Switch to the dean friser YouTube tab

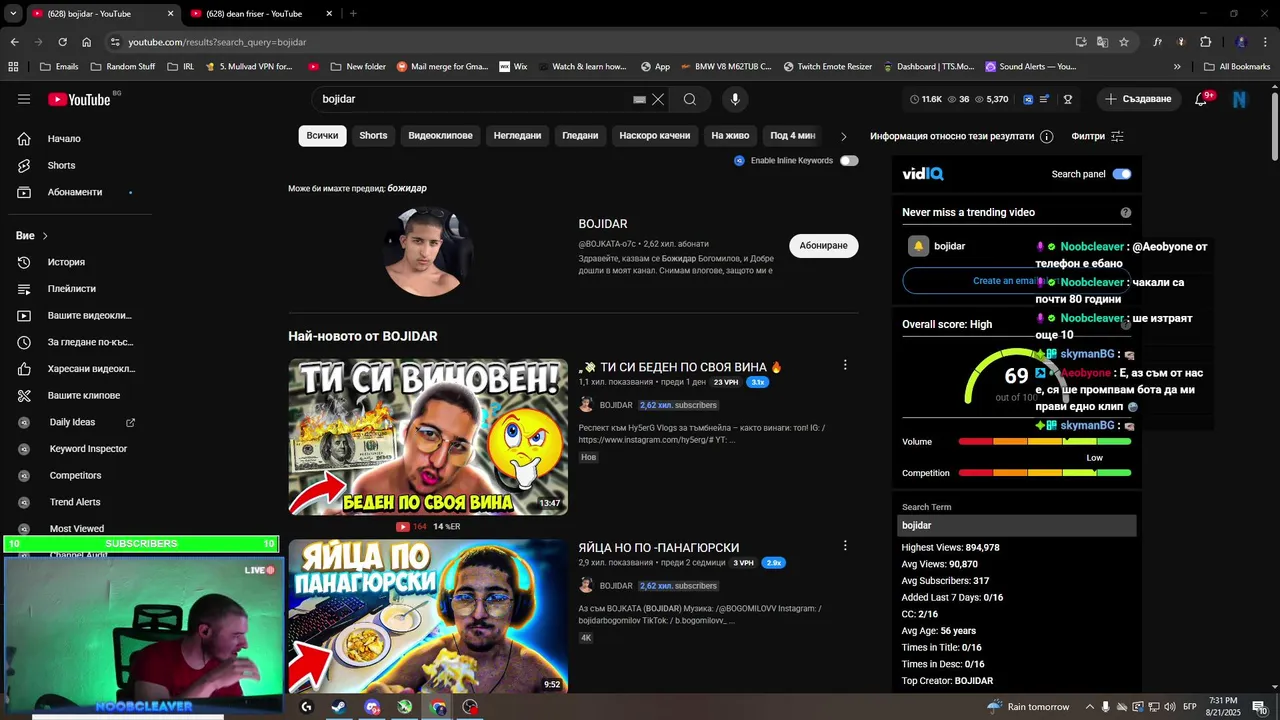254,14
